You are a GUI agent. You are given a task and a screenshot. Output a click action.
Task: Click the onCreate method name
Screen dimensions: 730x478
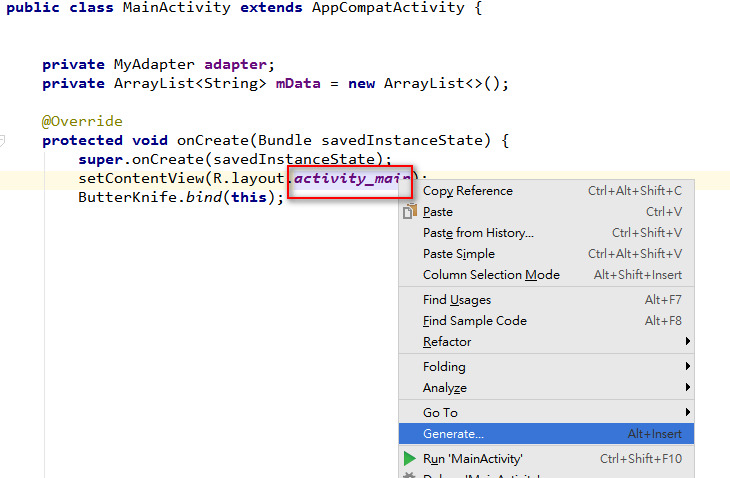pyautogui.click(x=213, y=141)
